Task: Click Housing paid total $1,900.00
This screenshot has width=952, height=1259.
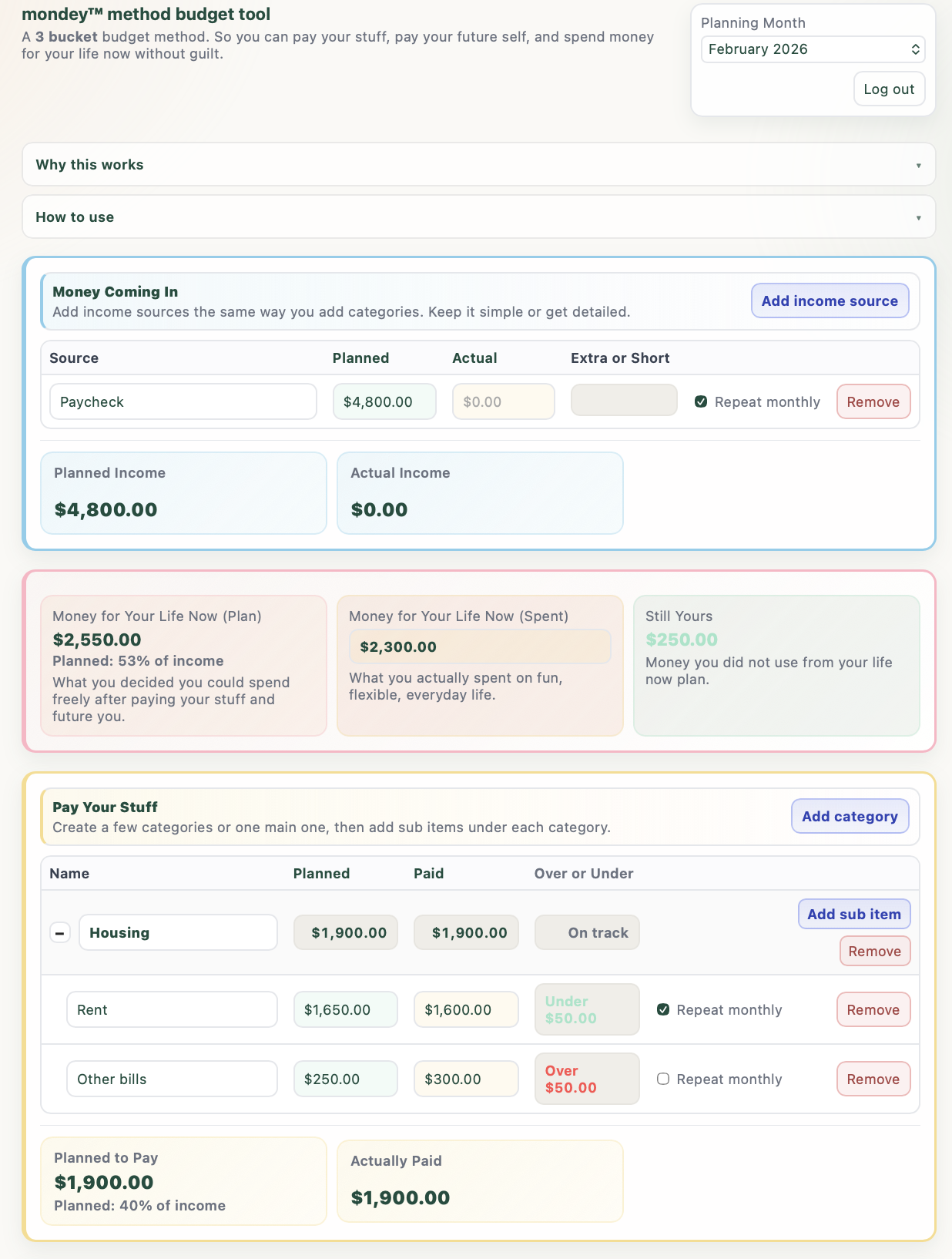Action: (x=466, y=932)
